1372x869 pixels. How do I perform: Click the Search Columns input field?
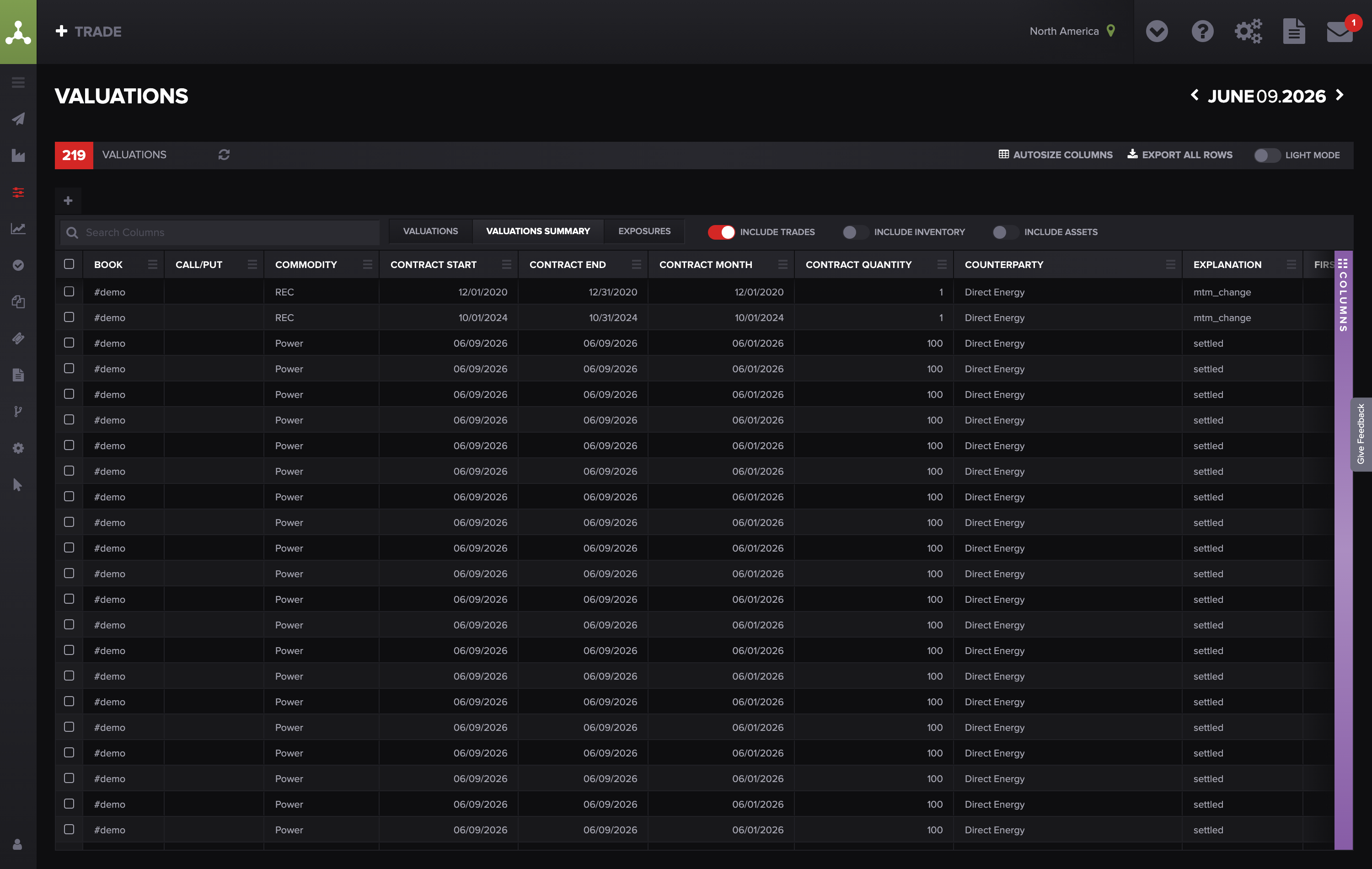[x=220, y=232]
